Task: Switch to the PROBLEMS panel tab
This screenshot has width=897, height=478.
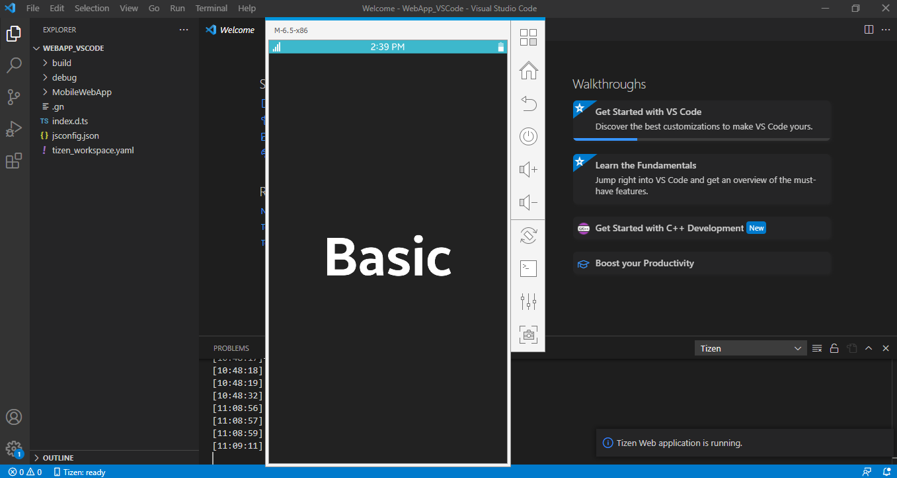Action: tap(231, 348)
